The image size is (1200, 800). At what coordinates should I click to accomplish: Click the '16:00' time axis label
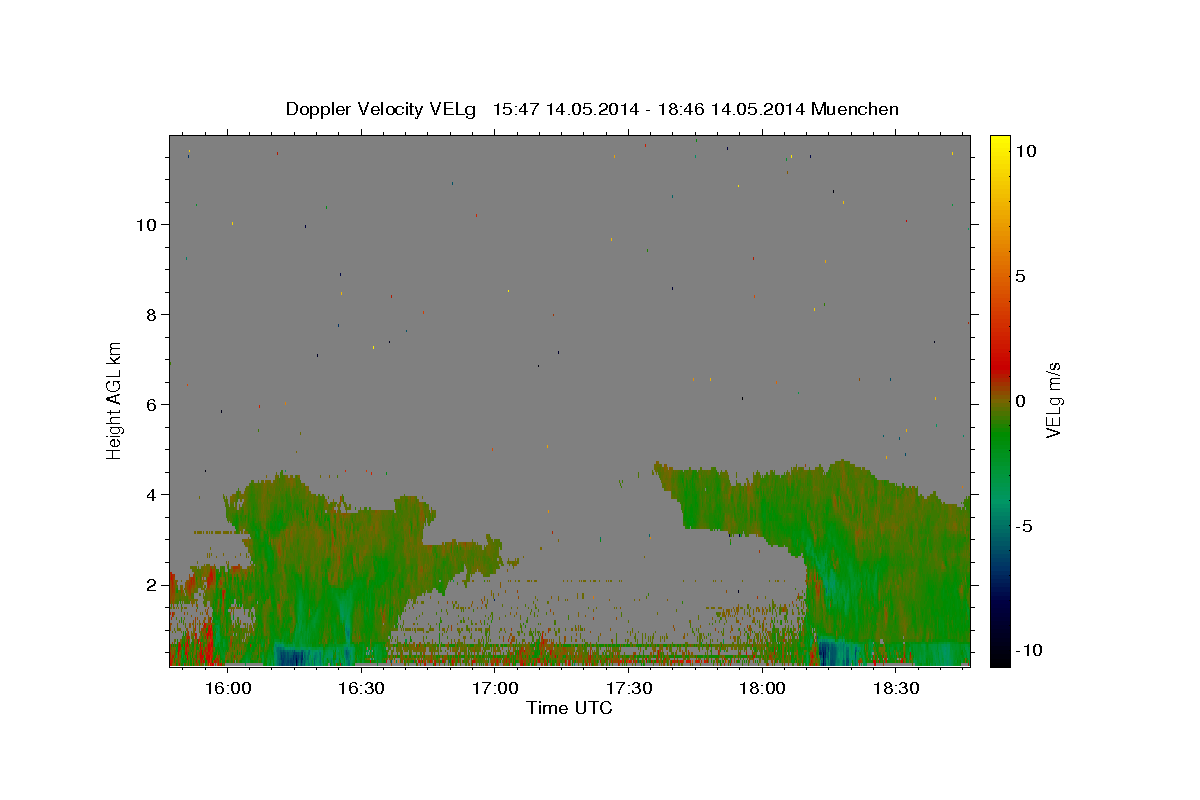(x=228, y=689)
